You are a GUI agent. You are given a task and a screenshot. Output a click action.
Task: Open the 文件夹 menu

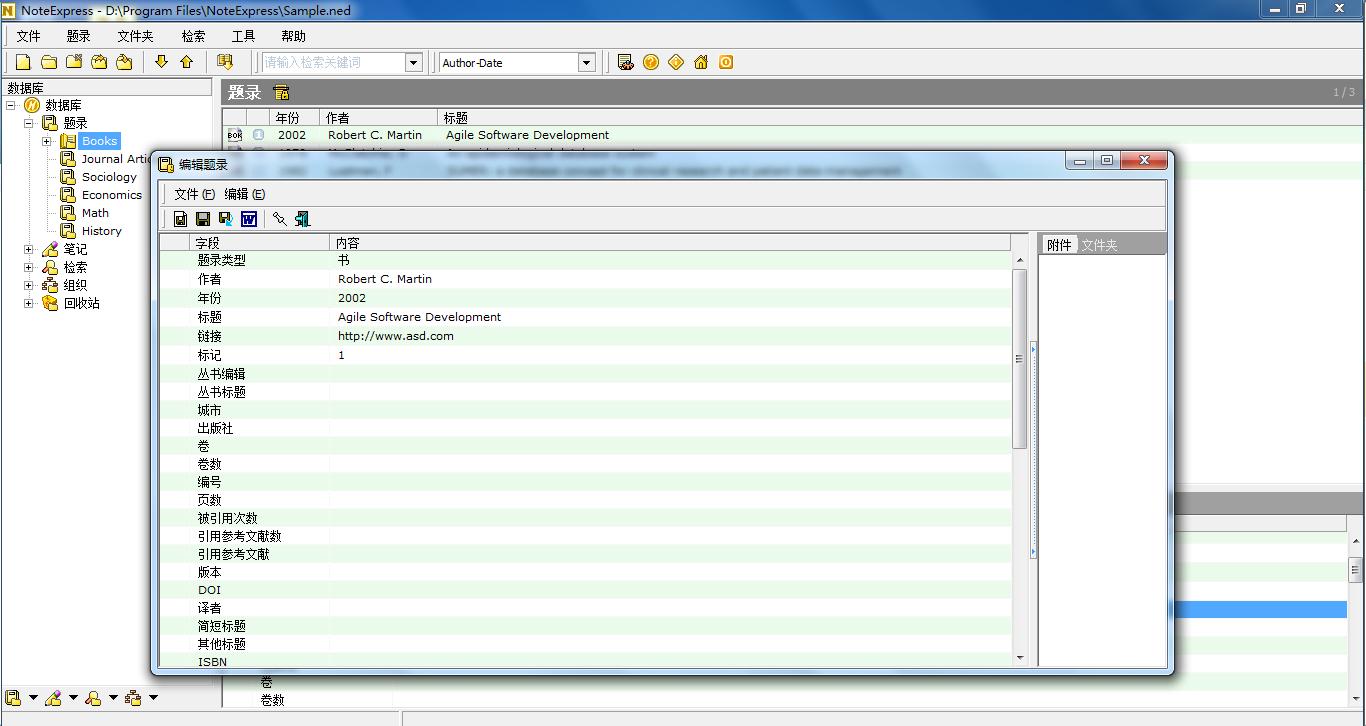tap(135, 36)
